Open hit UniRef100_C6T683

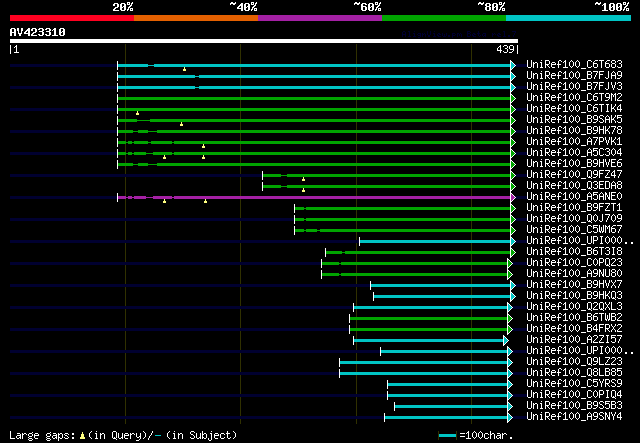[x=574, y=65]
